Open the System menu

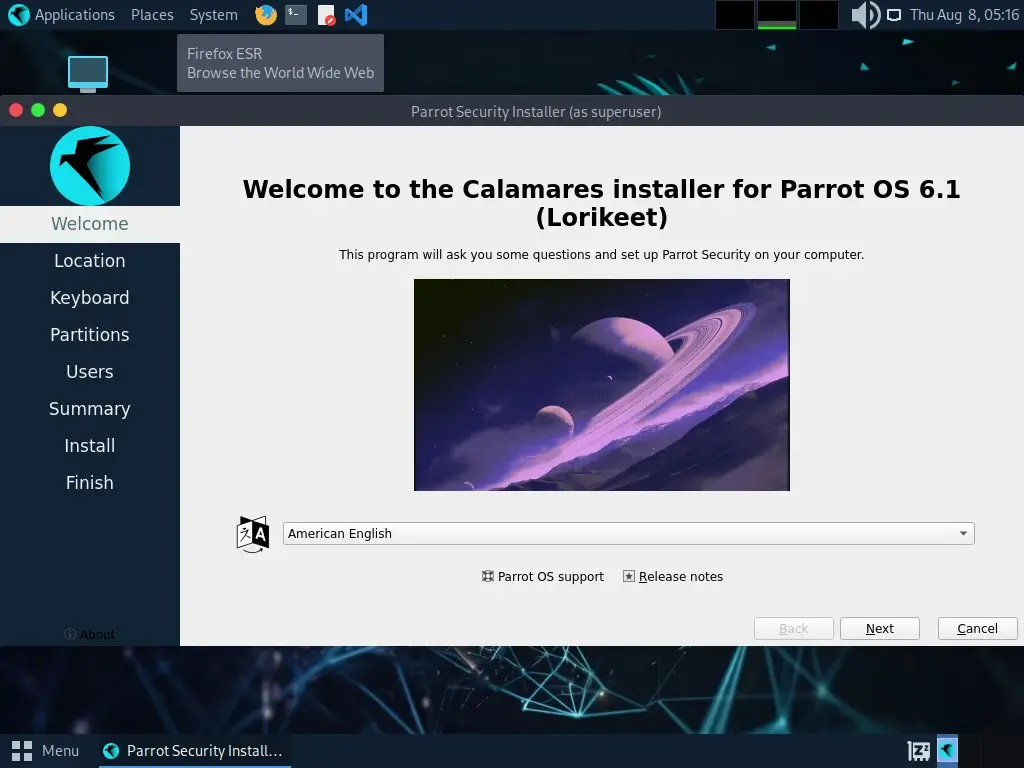coord(214,15)
